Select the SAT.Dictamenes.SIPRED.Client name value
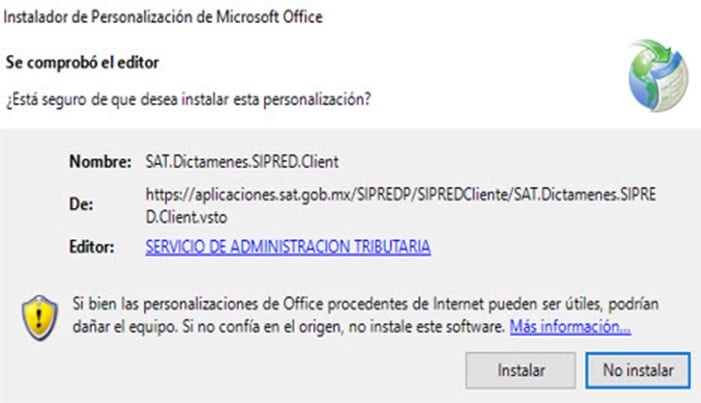 pos(242,161)
